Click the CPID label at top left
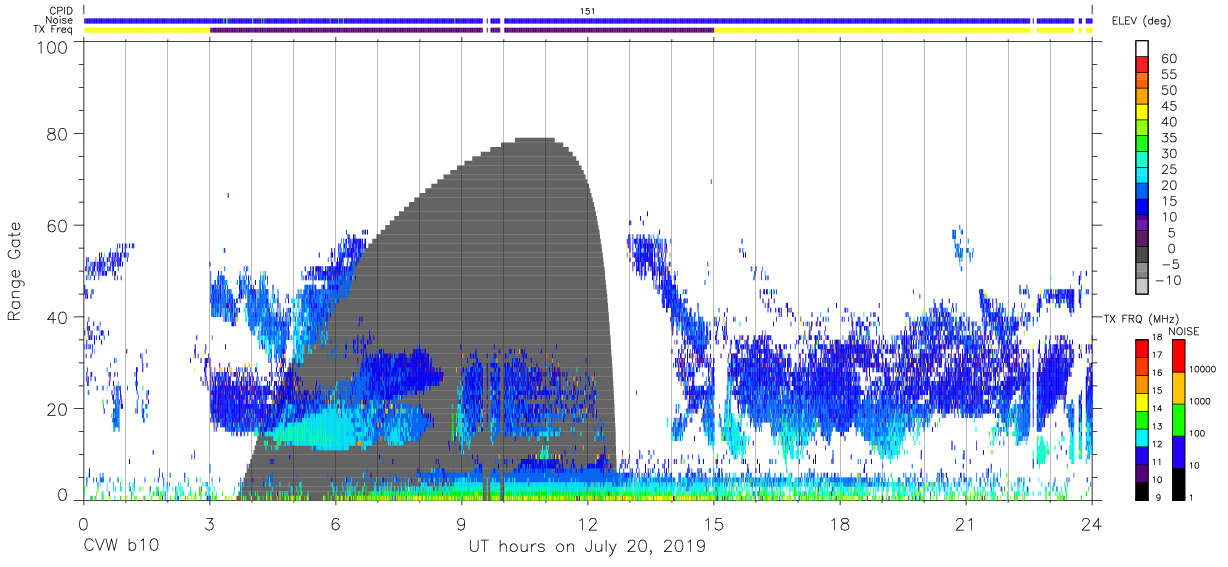1228x567 pixels. [59, 11]
